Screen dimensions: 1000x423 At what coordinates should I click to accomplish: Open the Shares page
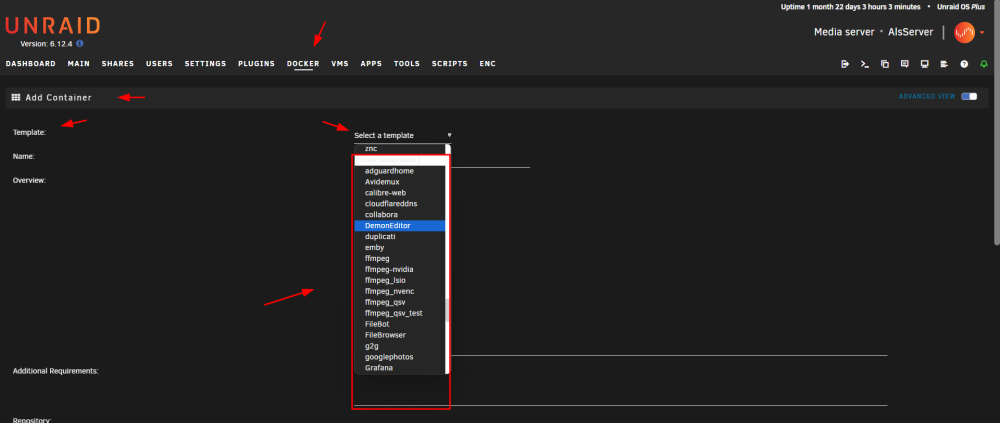point(118,64)
